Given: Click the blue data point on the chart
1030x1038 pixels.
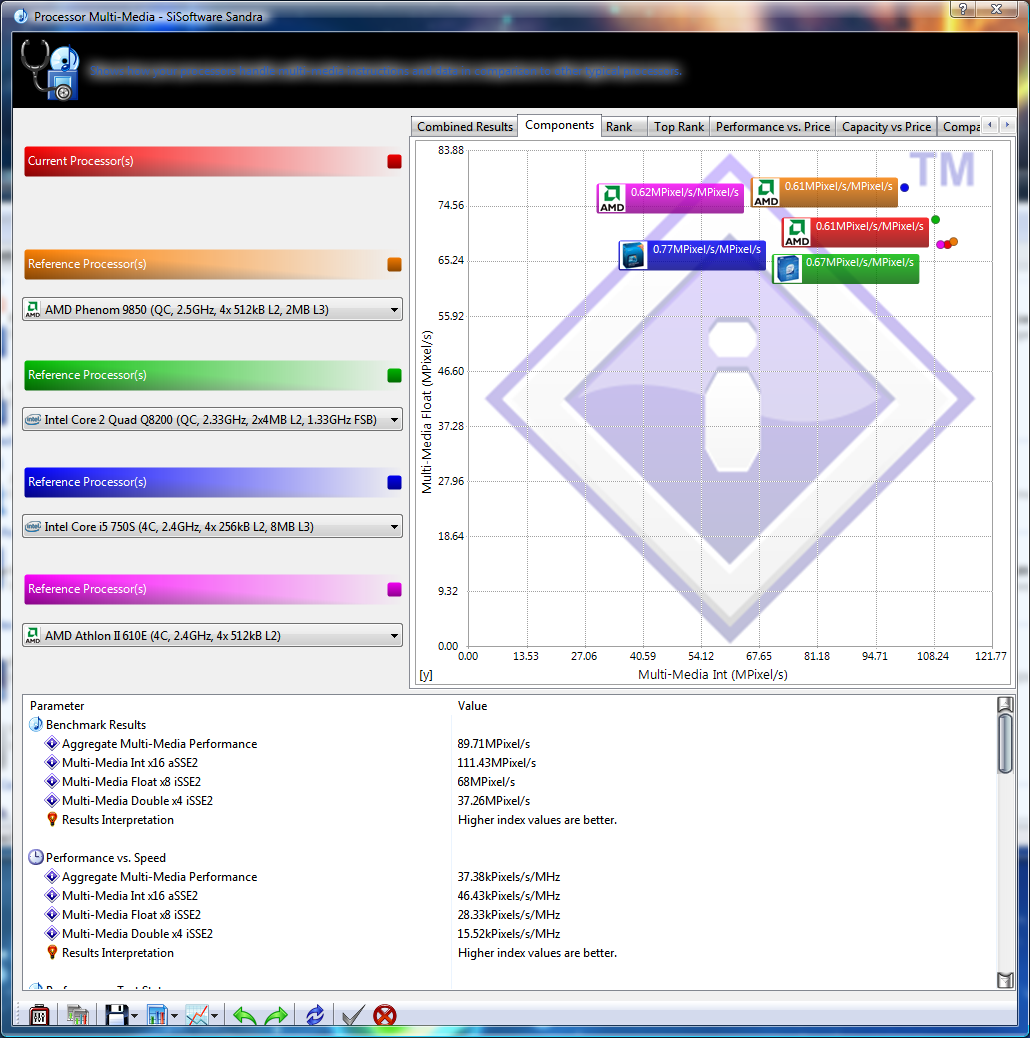Looking at the screenshot, I should tap(904, 187).
